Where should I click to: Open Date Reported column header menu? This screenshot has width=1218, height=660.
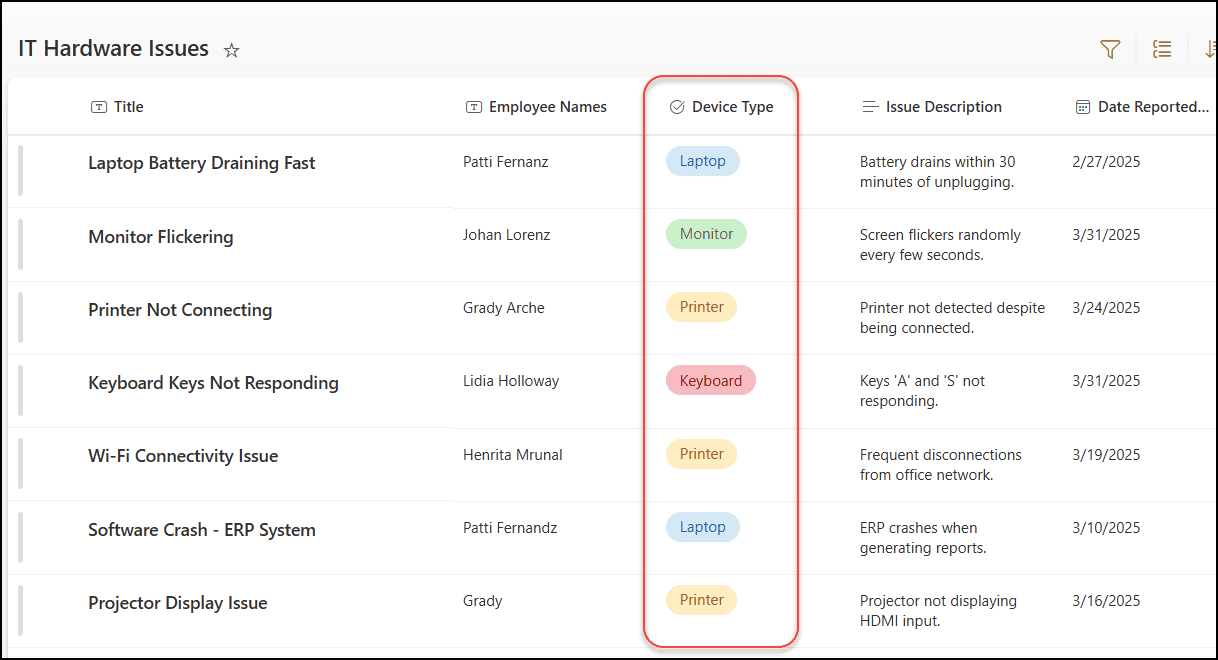[1153, 107]
